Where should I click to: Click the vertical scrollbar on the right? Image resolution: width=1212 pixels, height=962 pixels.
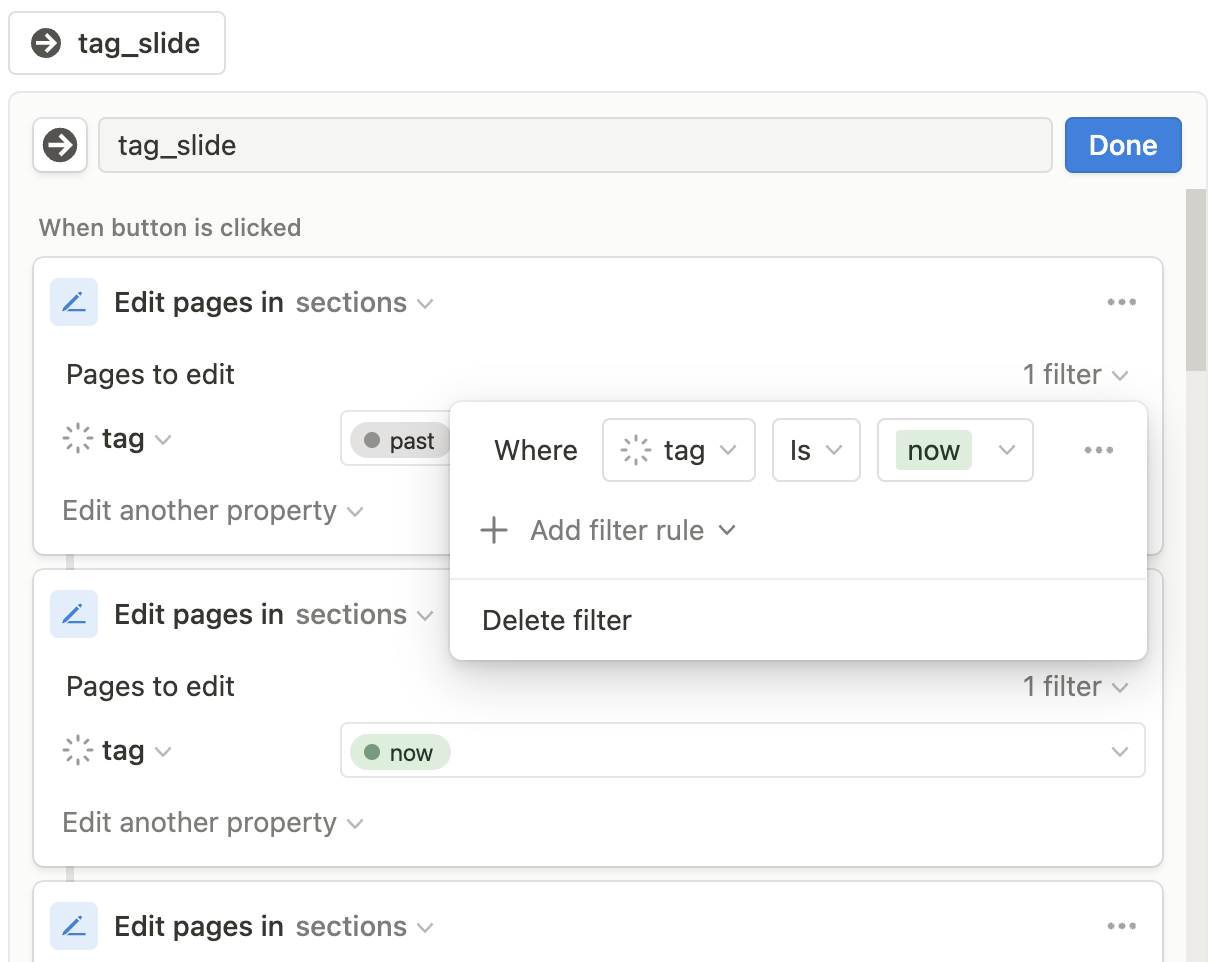pyautogui.click(x=1195, y=280)
